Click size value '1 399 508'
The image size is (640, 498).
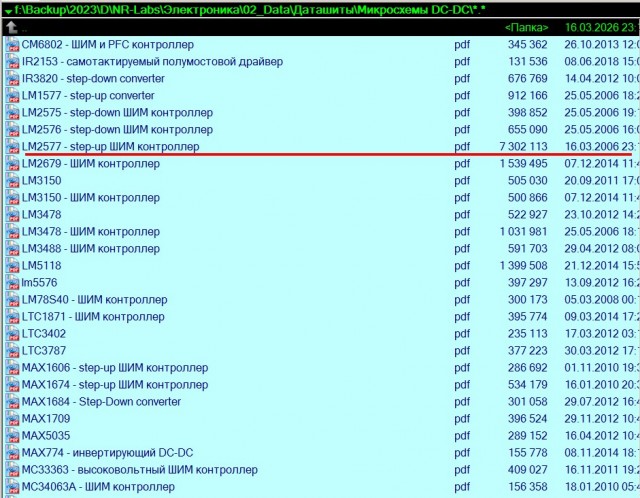[523, 266]
